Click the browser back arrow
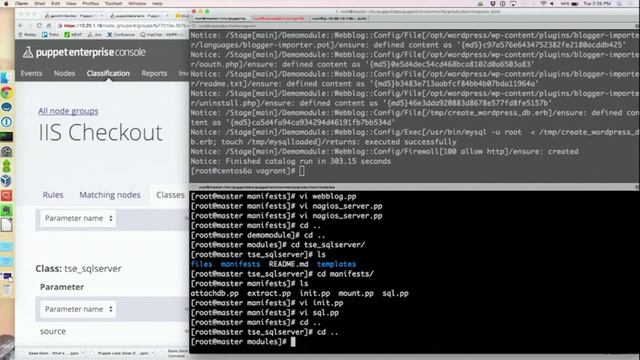This screenshot has height=360, width=640. [x=21, y=25]
